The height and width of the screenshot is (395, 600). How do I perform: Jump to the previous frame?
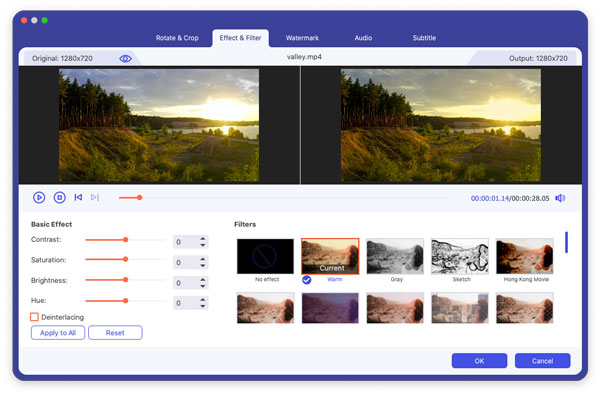click(78, 197)
